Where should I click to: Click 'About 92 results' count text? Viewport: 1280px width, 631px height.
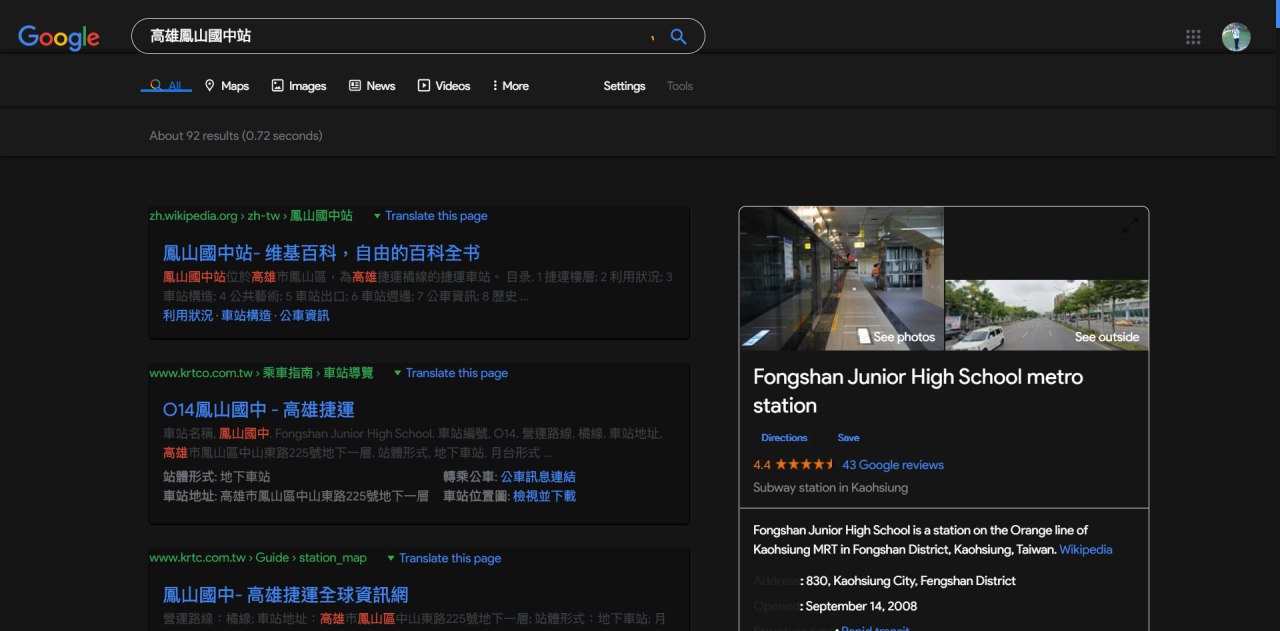point(236,136)
